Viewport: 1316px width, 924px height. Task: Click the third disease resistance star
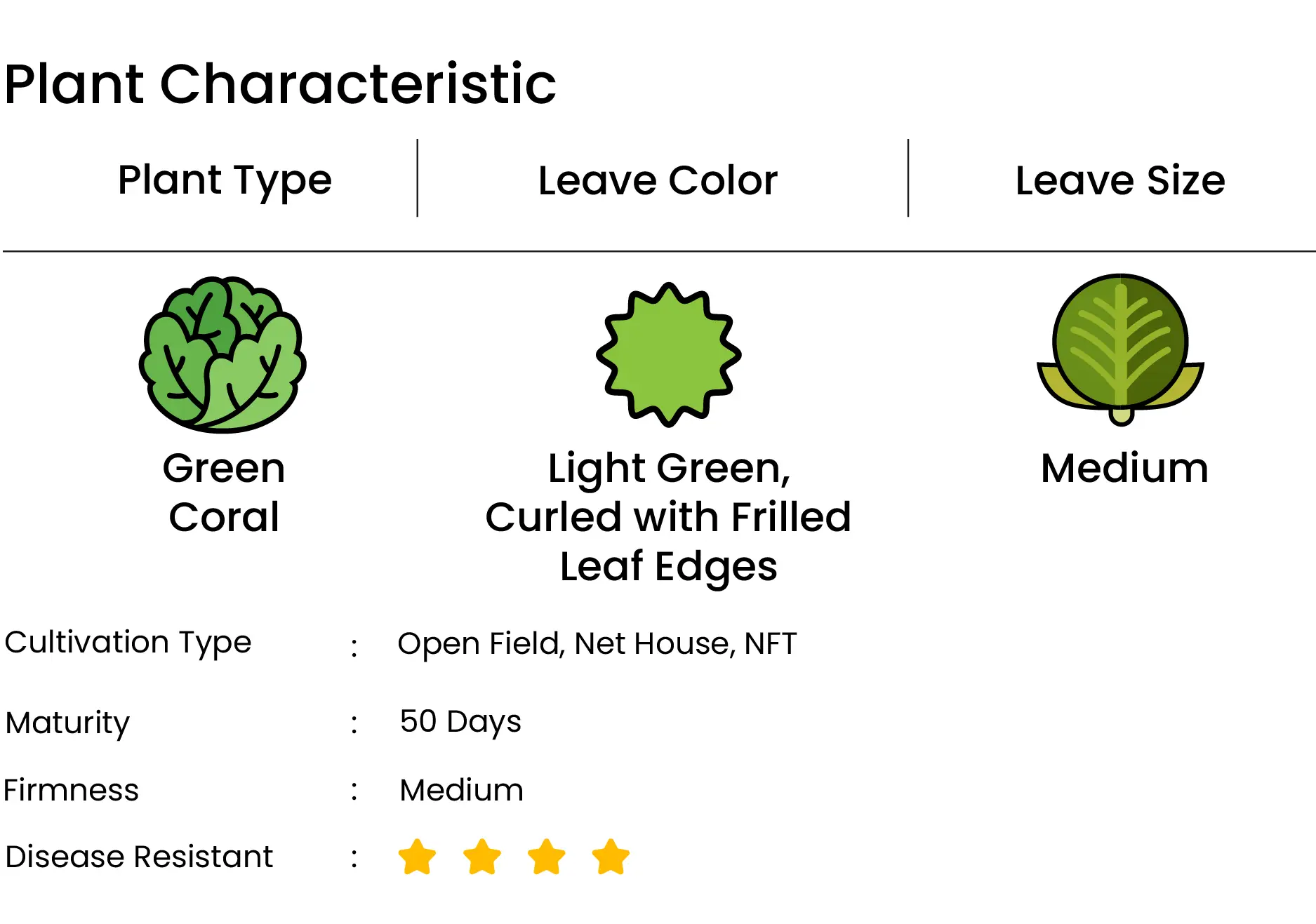click(547, 857)
